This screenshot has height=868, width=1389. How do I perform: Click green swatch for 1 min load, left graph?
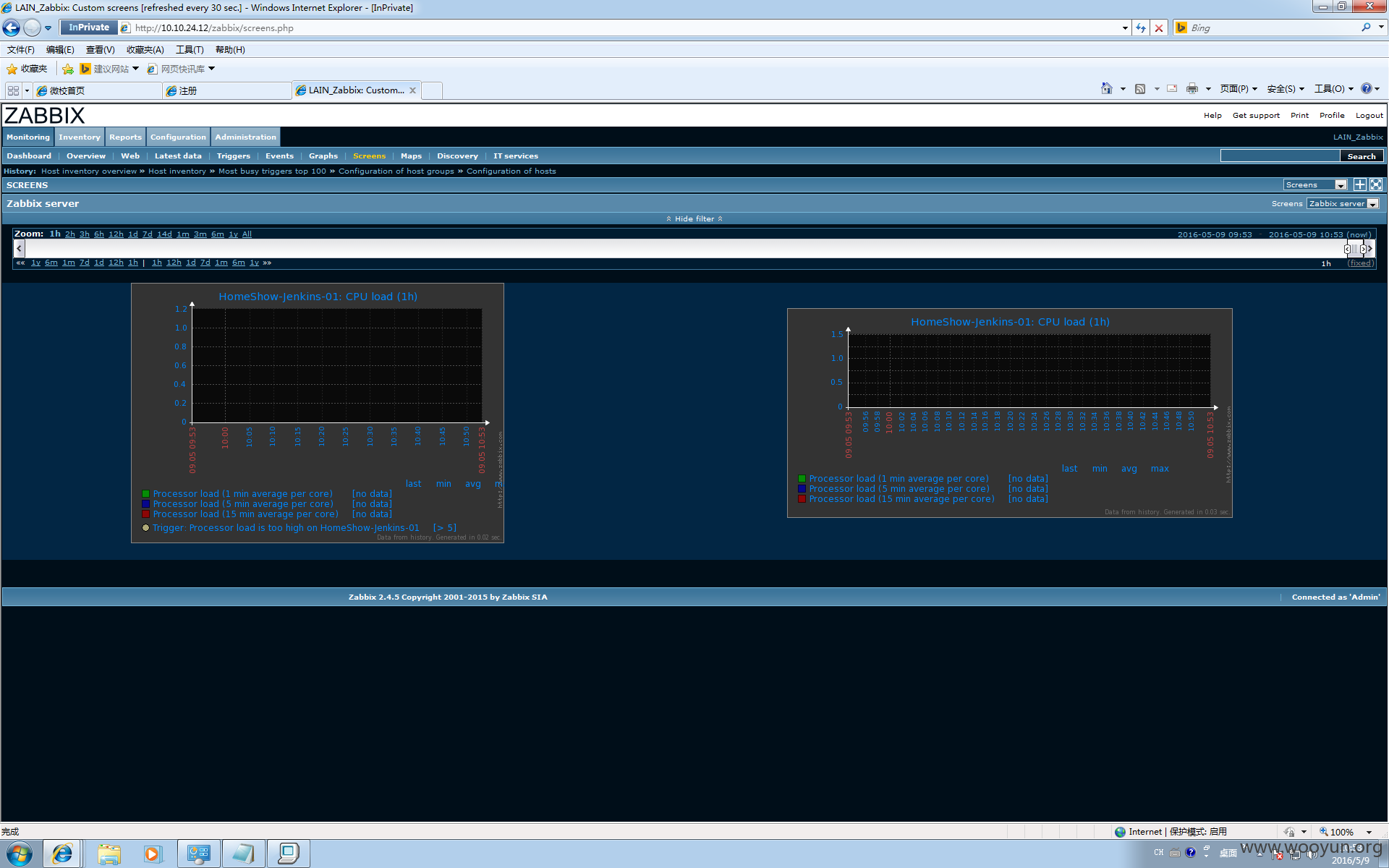[x=145, y=494]
